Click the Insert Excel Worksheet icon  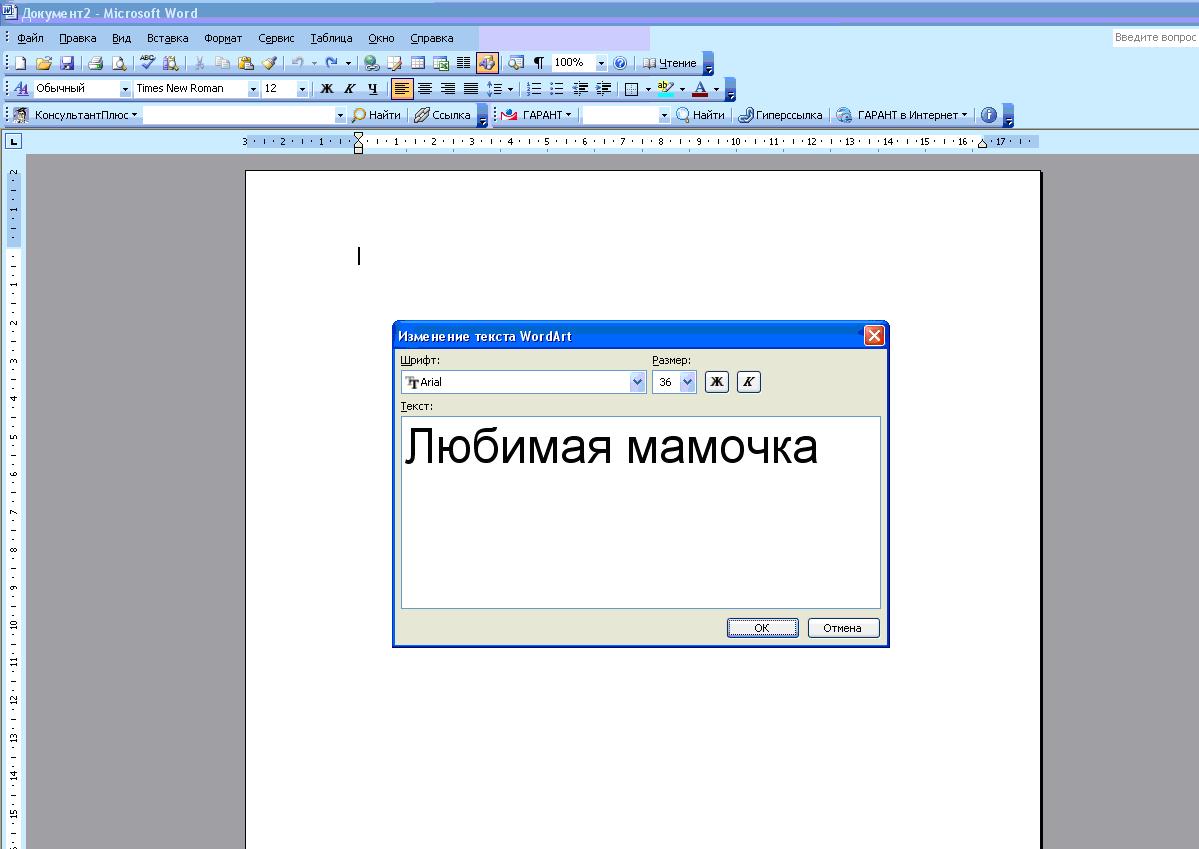(x=440, y=63)
